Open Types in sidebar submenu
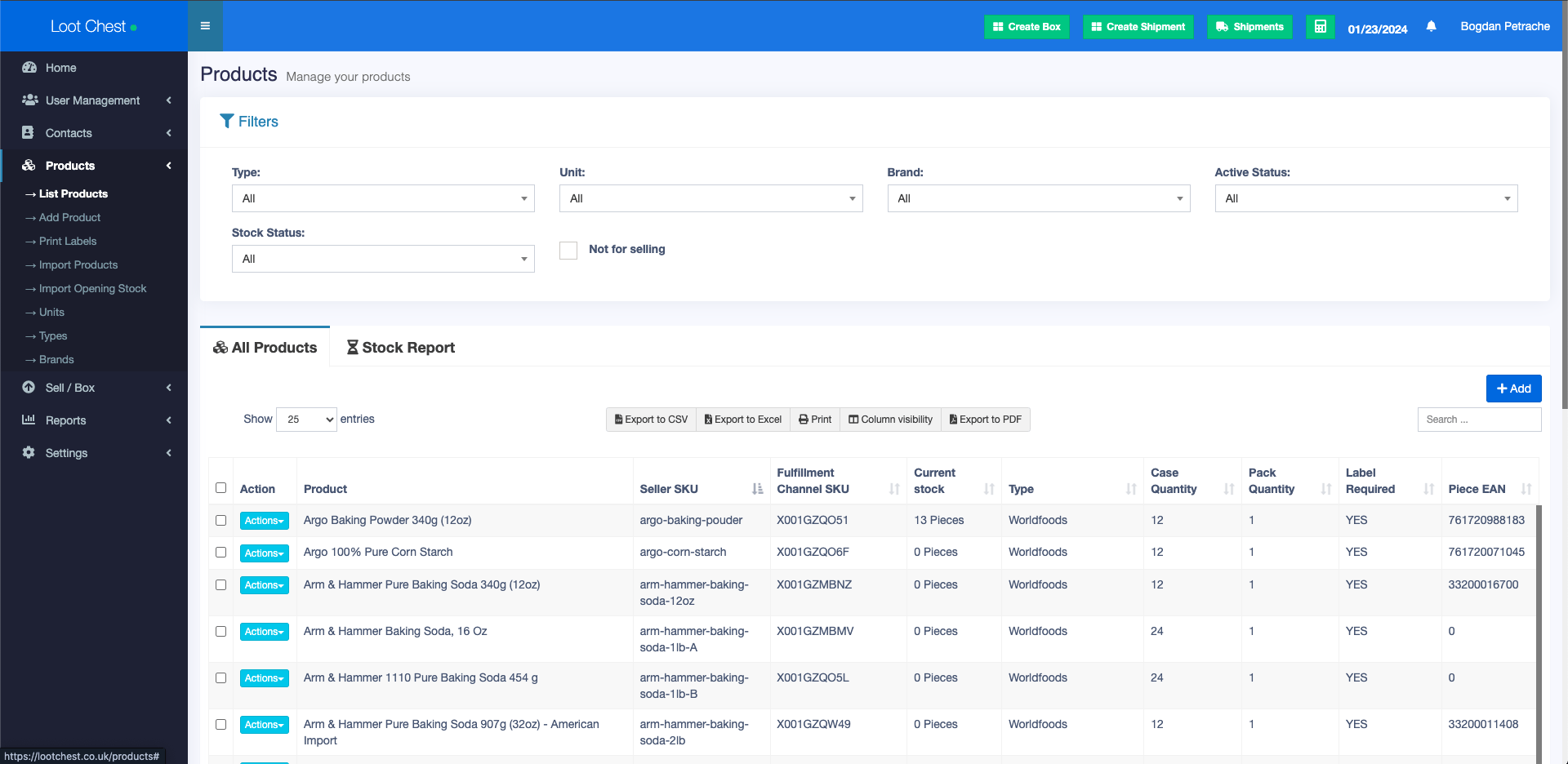This screenshot has width=1568, height=764. coord(53,335)
